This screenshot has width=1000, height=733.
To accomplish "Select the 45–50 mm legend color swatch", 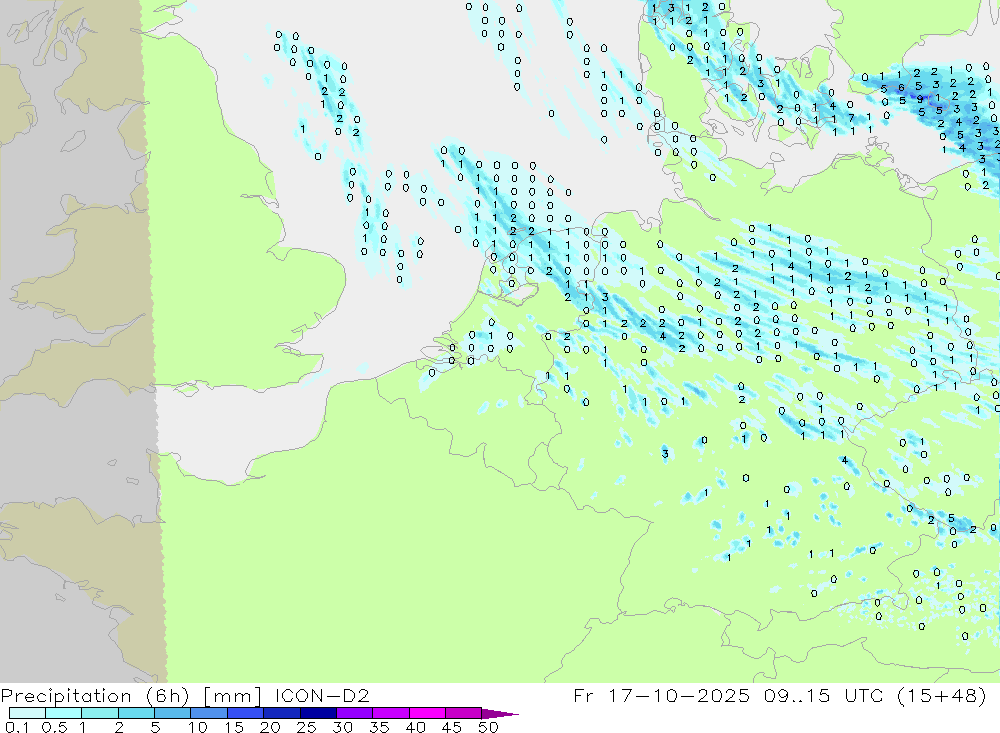I will pos(464,713).
